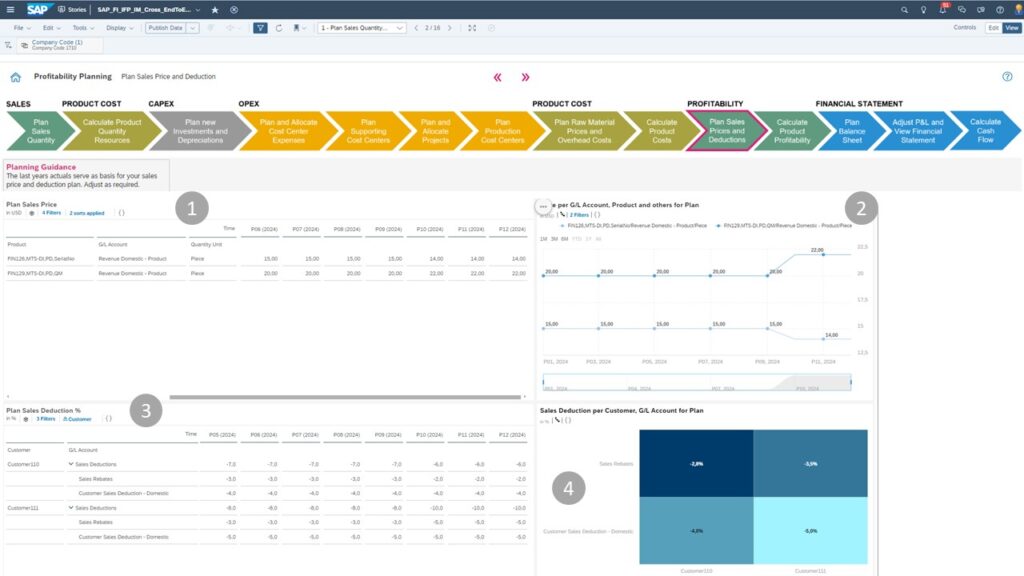Screen dimensions: 1024x576
Task: Click the Home icon beside Profitability Planning
Action: (x=15, y=77)
